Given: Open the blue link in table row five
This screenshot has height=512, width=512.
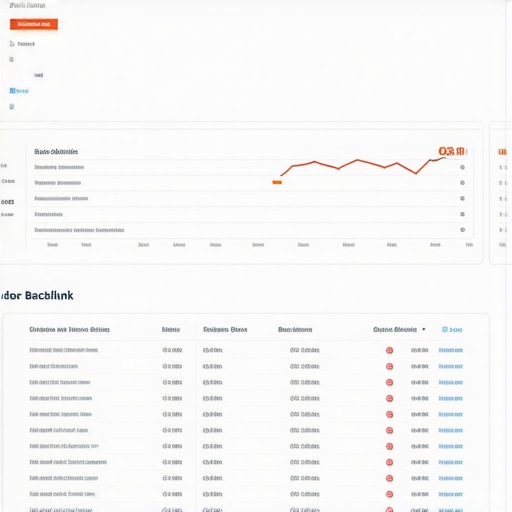Looking at the screenshot, I should (x=451, y=414).
